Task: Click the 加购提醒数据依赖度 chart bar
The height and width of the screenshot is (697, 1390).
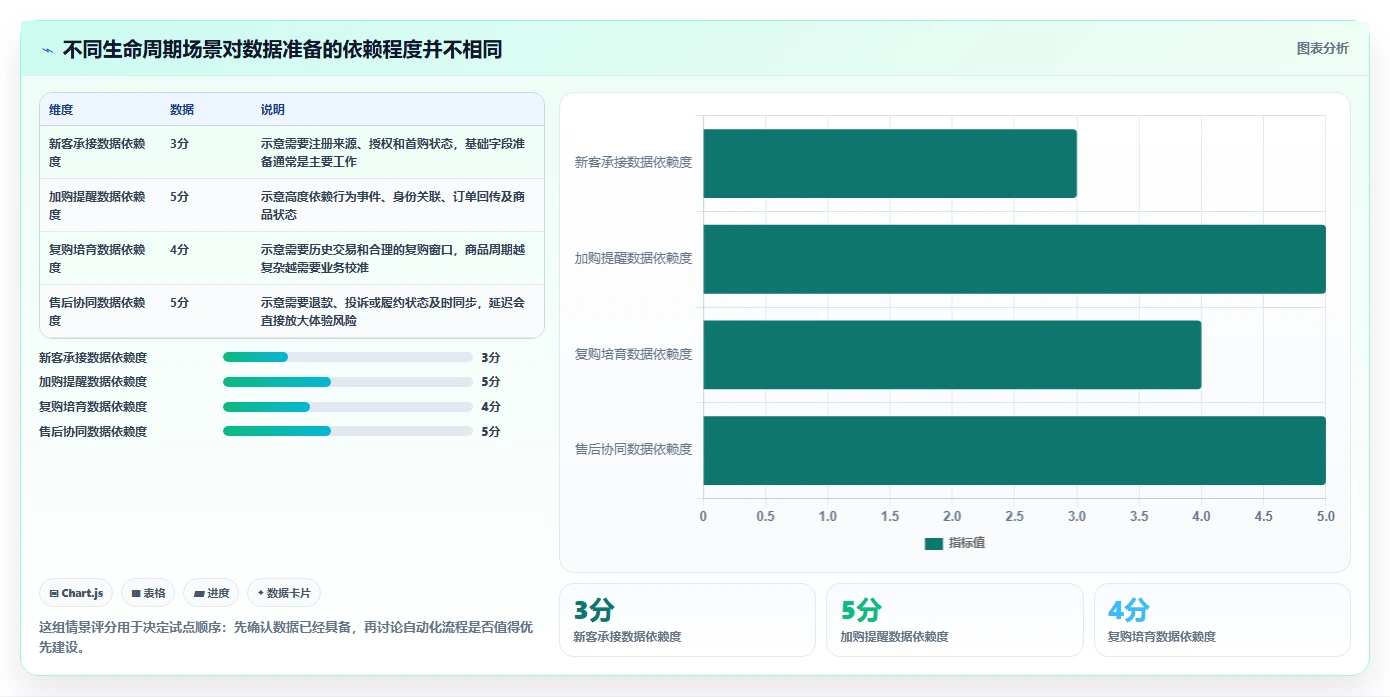Action: (x=1014, y=259)
